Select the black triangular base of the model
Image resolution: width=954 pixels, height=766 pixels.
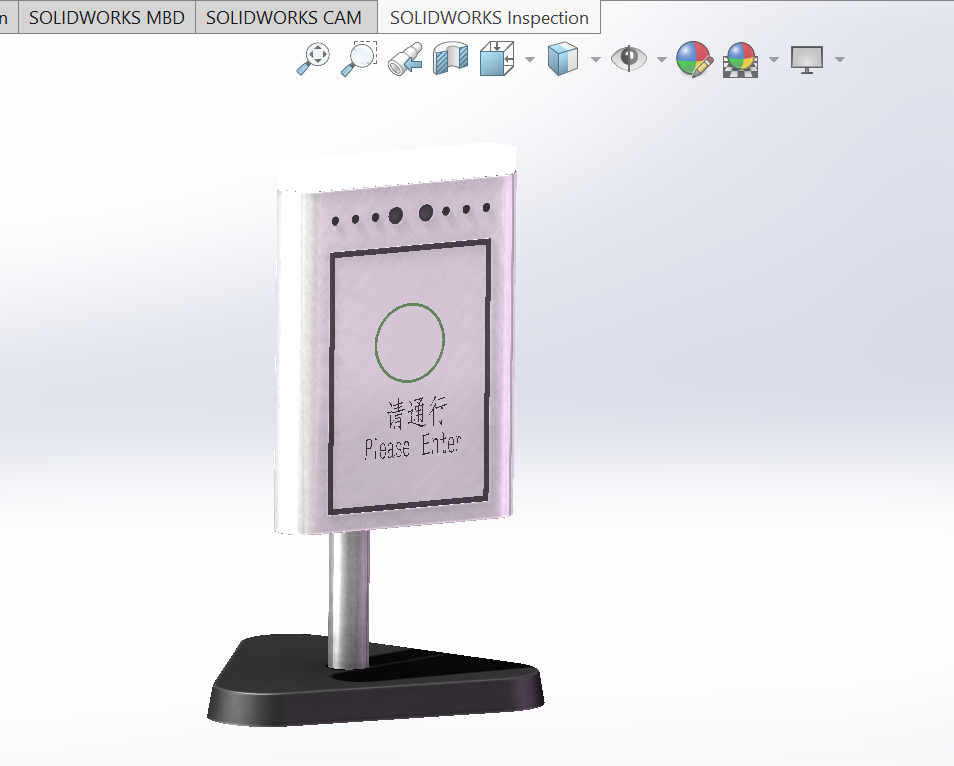[375, 681]
